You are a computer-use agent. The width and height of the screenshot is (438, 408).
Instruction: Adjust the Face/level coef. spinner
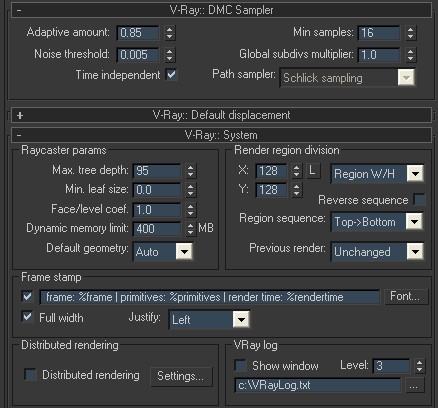(190, 210)
